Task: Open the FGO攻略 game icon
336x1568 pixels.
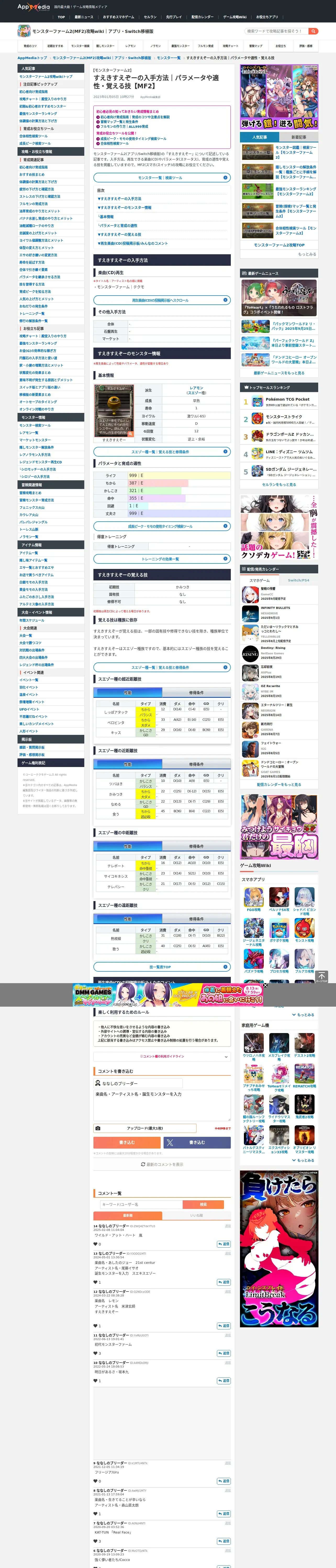Action: click(x=254, y=897)
